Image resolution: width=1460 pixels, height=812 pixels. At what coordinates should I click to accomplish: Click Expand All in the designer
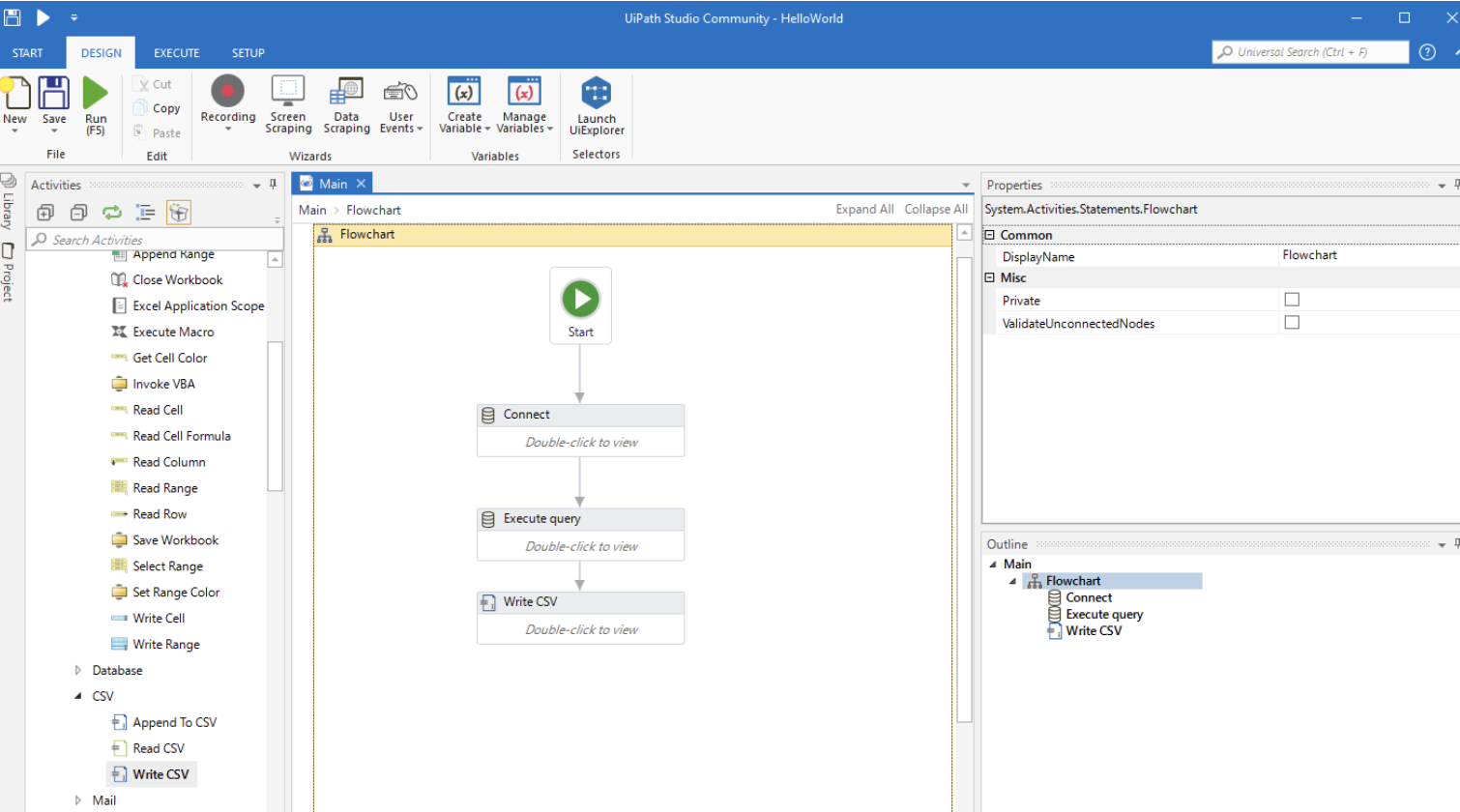(863, 209)
